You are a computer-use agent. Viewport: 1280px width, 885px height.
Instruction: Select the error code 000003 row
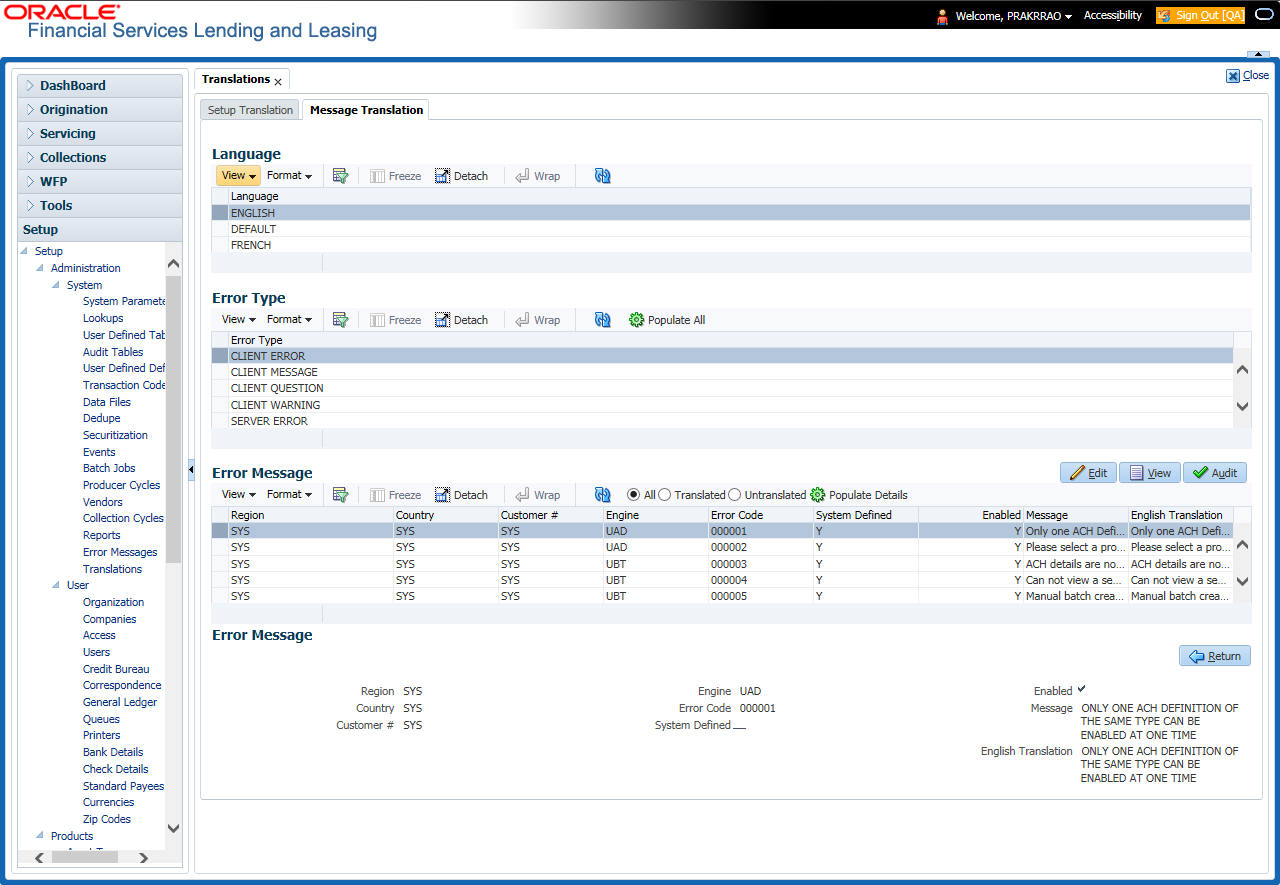click(x=722, y=564)
